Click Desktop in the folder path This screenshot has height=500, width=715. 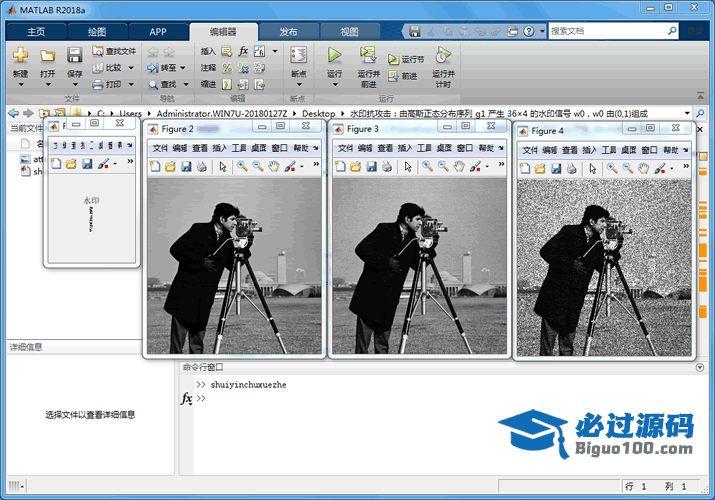tap(319, 113)
